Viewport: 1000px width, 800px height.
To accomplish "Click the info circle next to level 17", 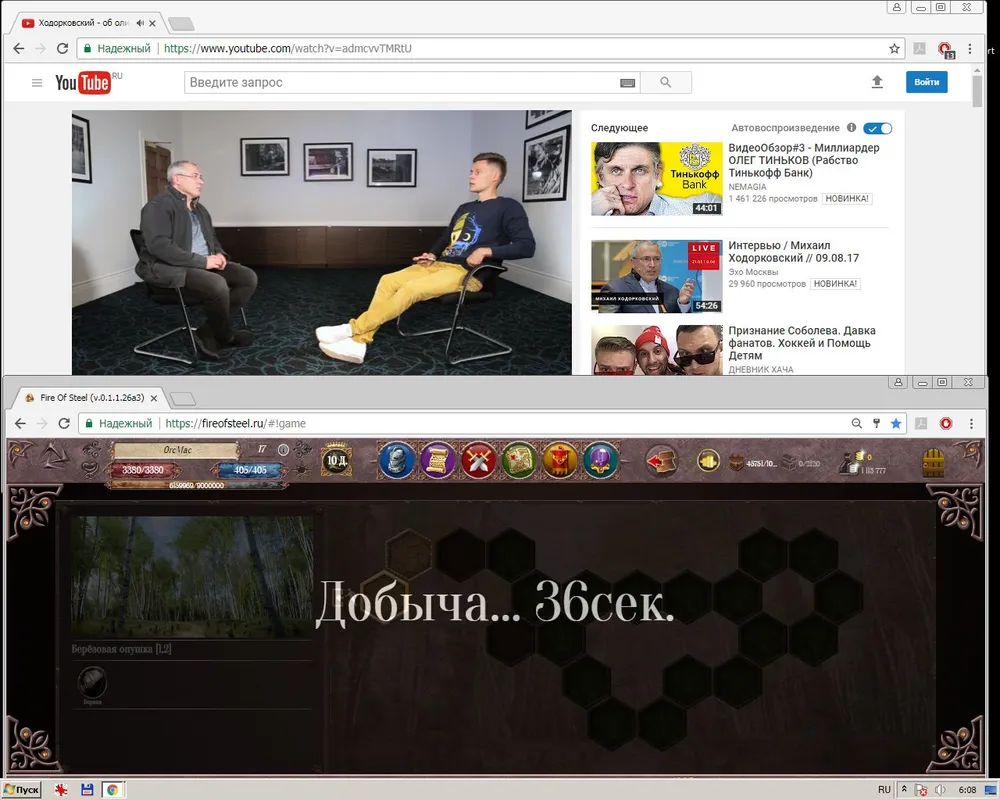I will point(283,450).
